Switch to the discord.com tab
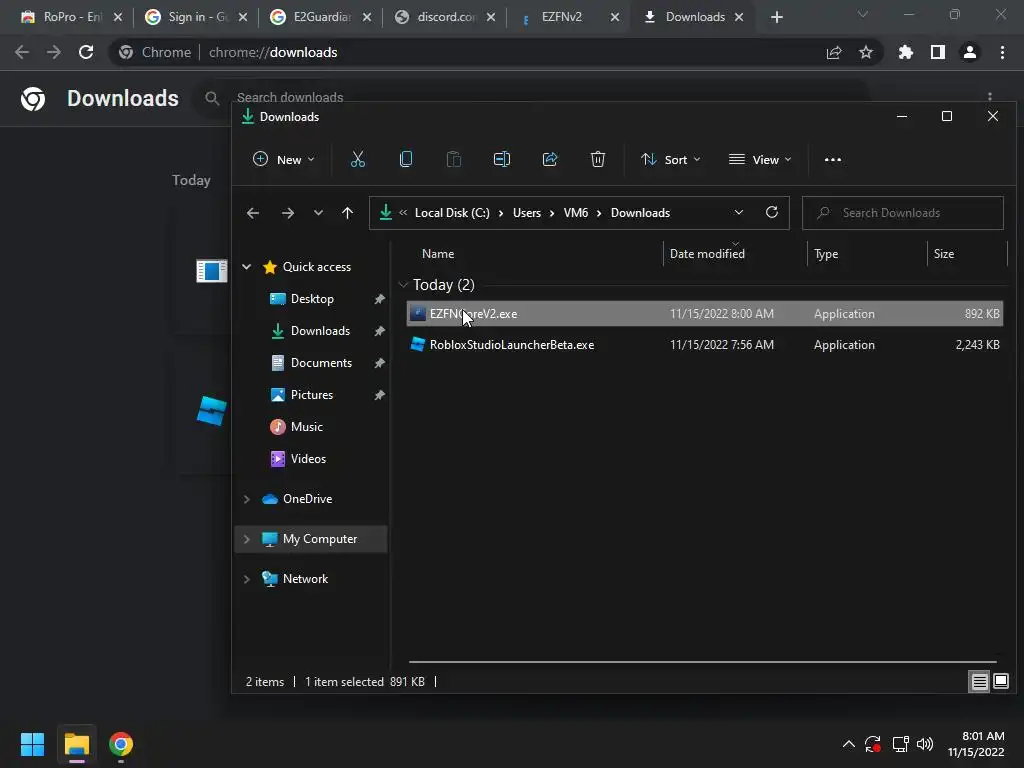Viewport: 1024px width, 768px height. point(445,17)
